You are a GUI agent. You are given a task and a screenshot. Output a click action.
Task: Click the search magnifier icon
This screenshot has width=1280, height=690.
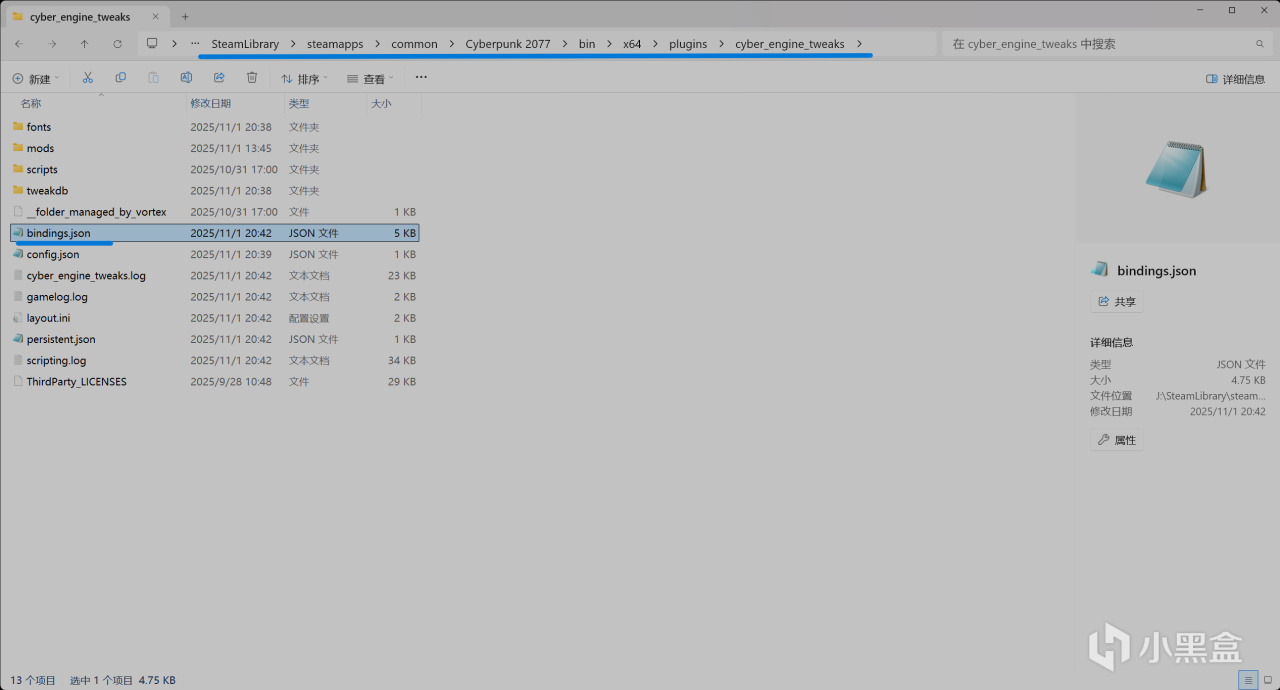pyautogui.click(x=1260, y=44)
